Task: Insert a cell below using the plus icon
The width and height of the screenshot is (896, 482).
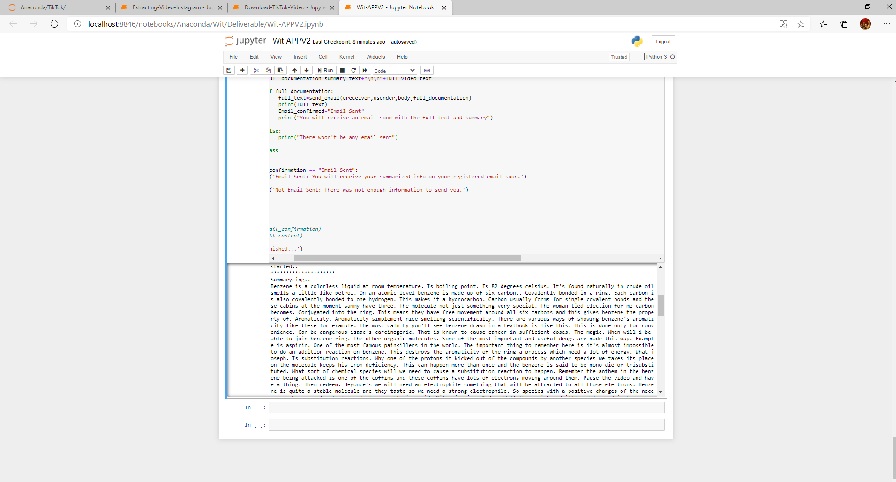Action: [242, 70]
